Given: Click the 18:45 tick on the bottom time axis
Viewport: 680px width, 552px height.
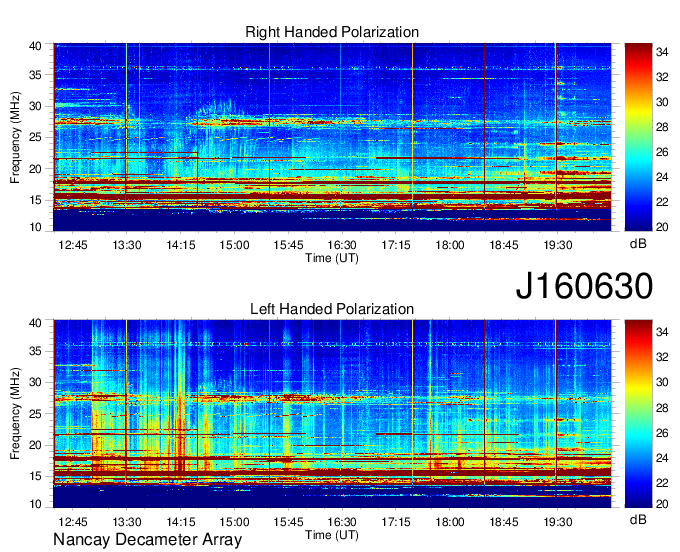Looking at the screenshot, I should (x=504, y=522).
